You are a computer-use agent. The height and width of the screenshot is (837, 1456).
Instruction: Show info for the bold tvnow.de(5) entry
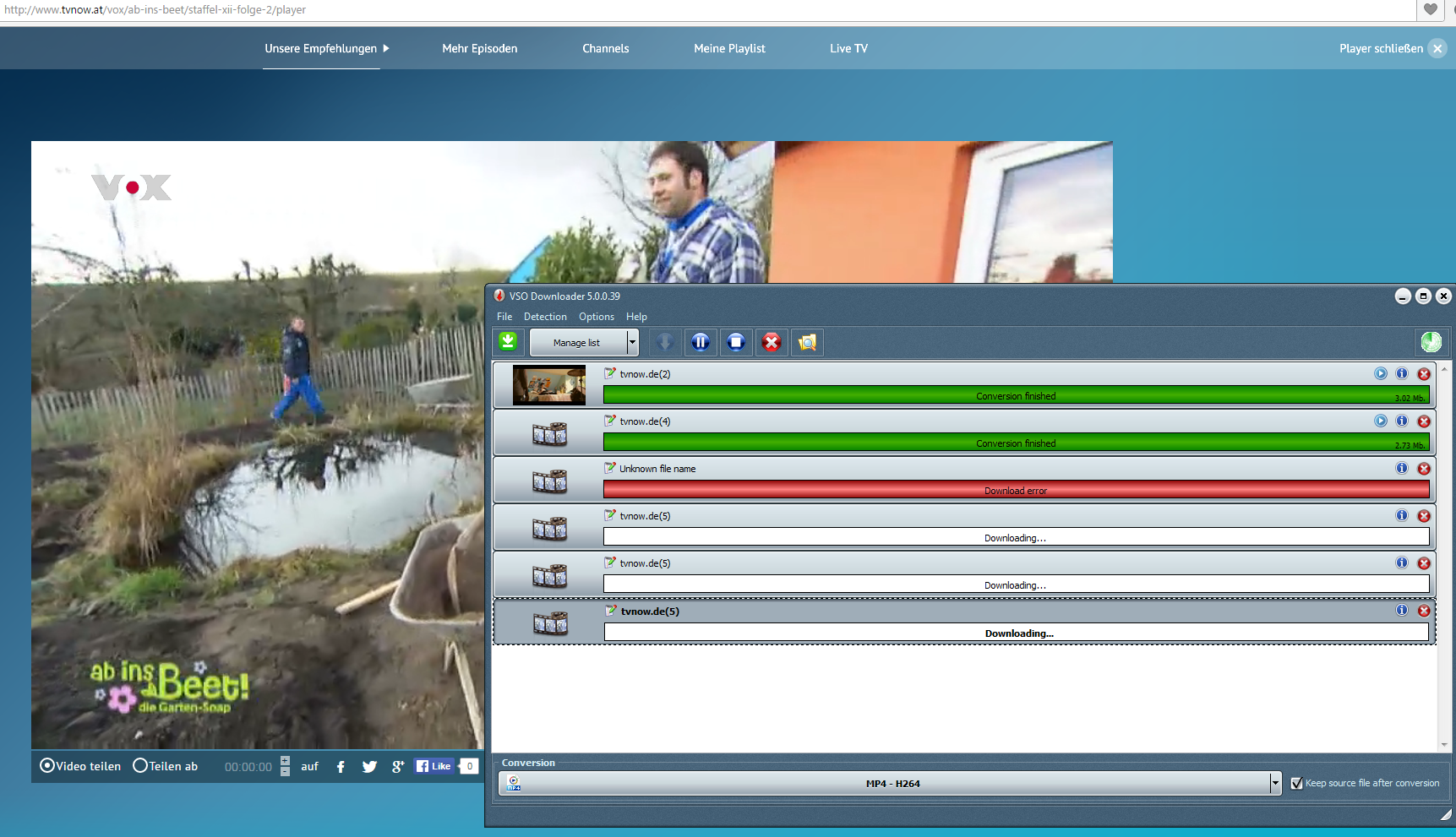(x=1402, y=610)
